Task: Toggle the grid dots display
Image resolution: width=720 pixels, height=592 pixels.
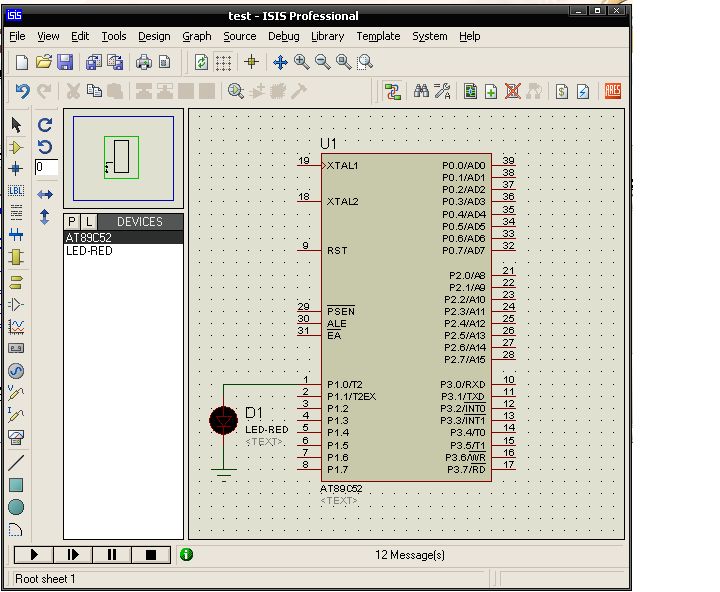Action: (223, 62)
